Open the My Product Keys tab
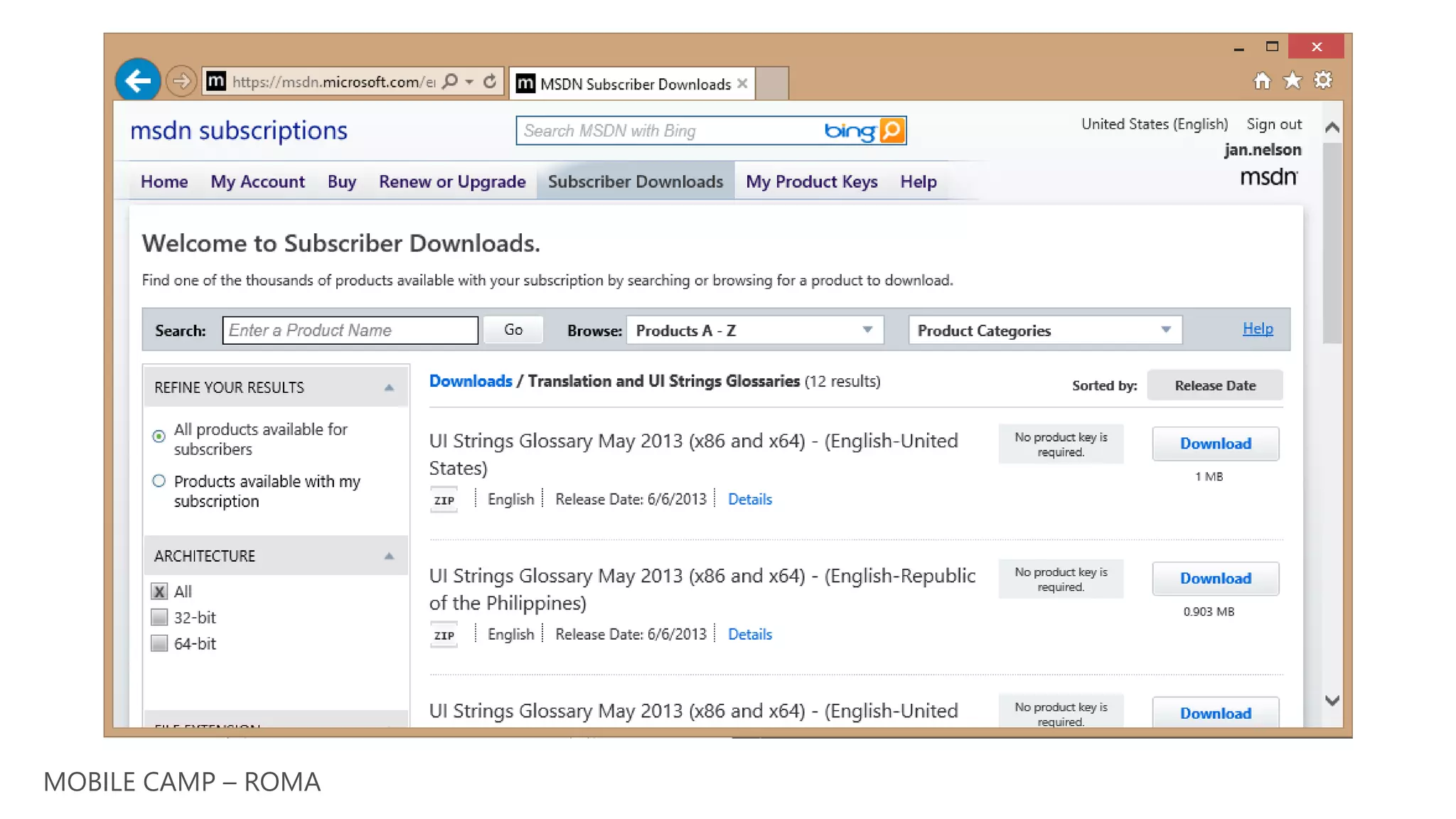Screen dimensions: 1456x819 point(811,182)
